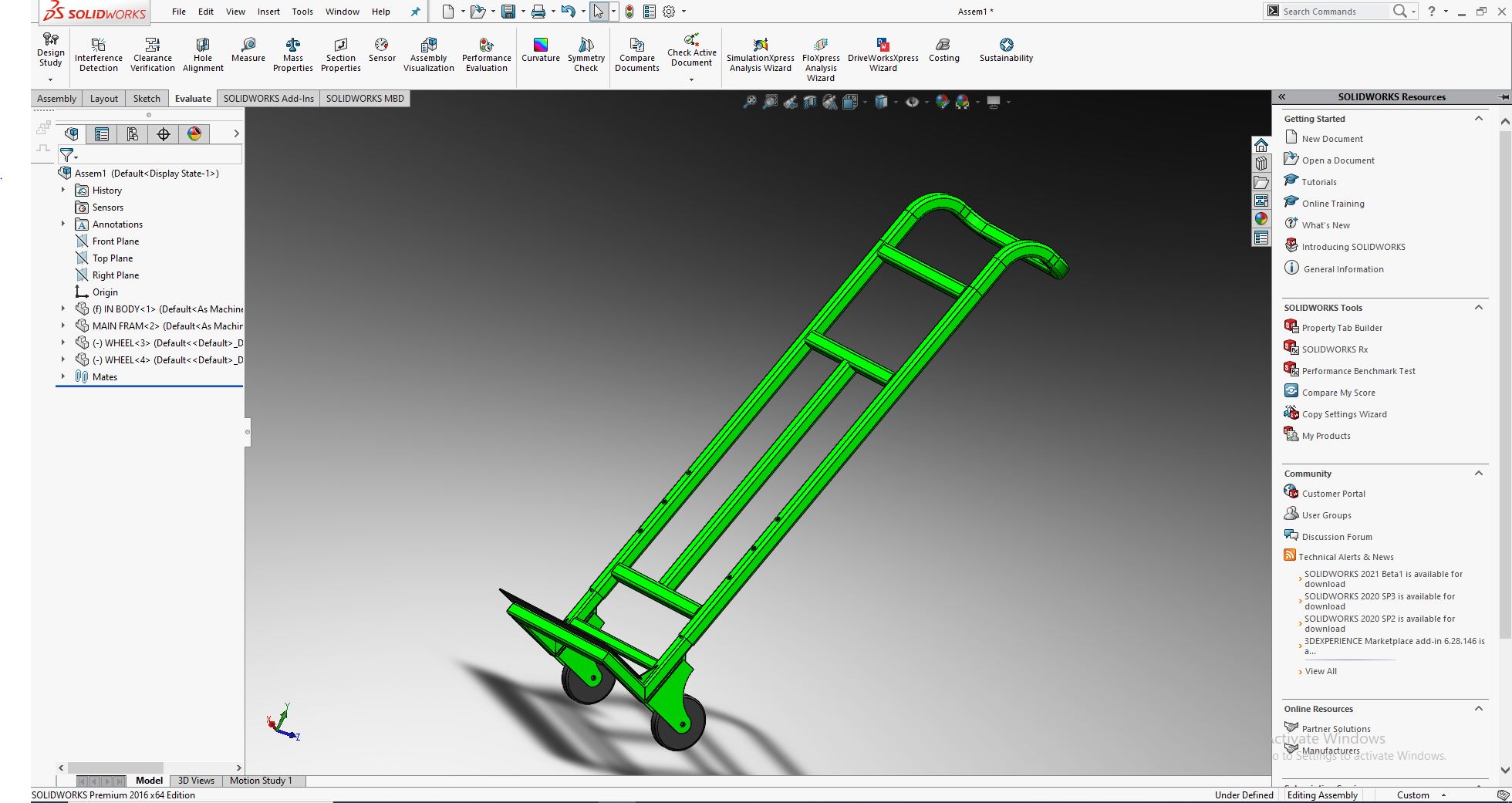
Task: Open Compare Documents
Action: tap(637, 54)
